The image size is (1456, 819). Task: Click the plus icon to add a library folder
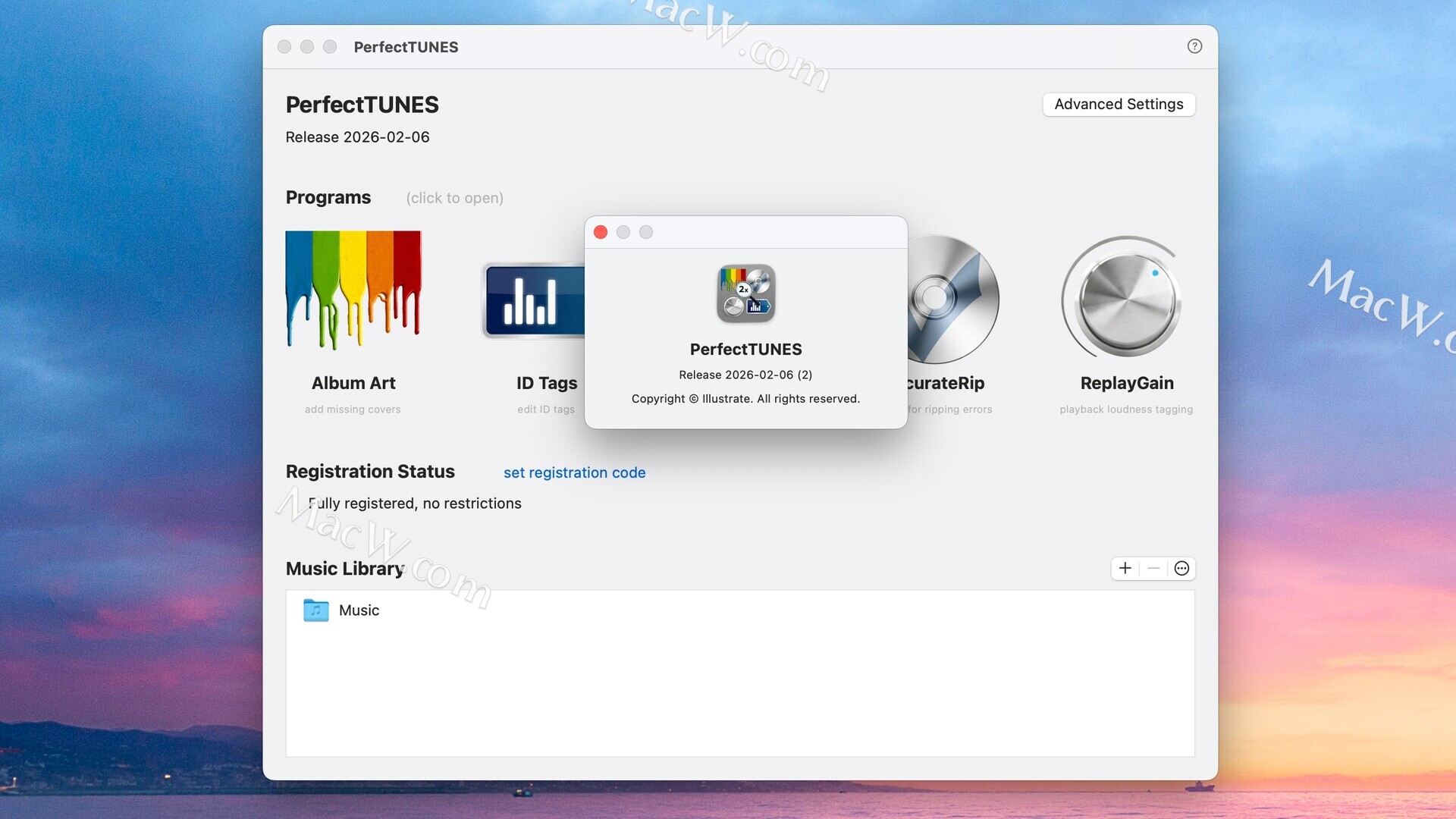point(1125,569)
